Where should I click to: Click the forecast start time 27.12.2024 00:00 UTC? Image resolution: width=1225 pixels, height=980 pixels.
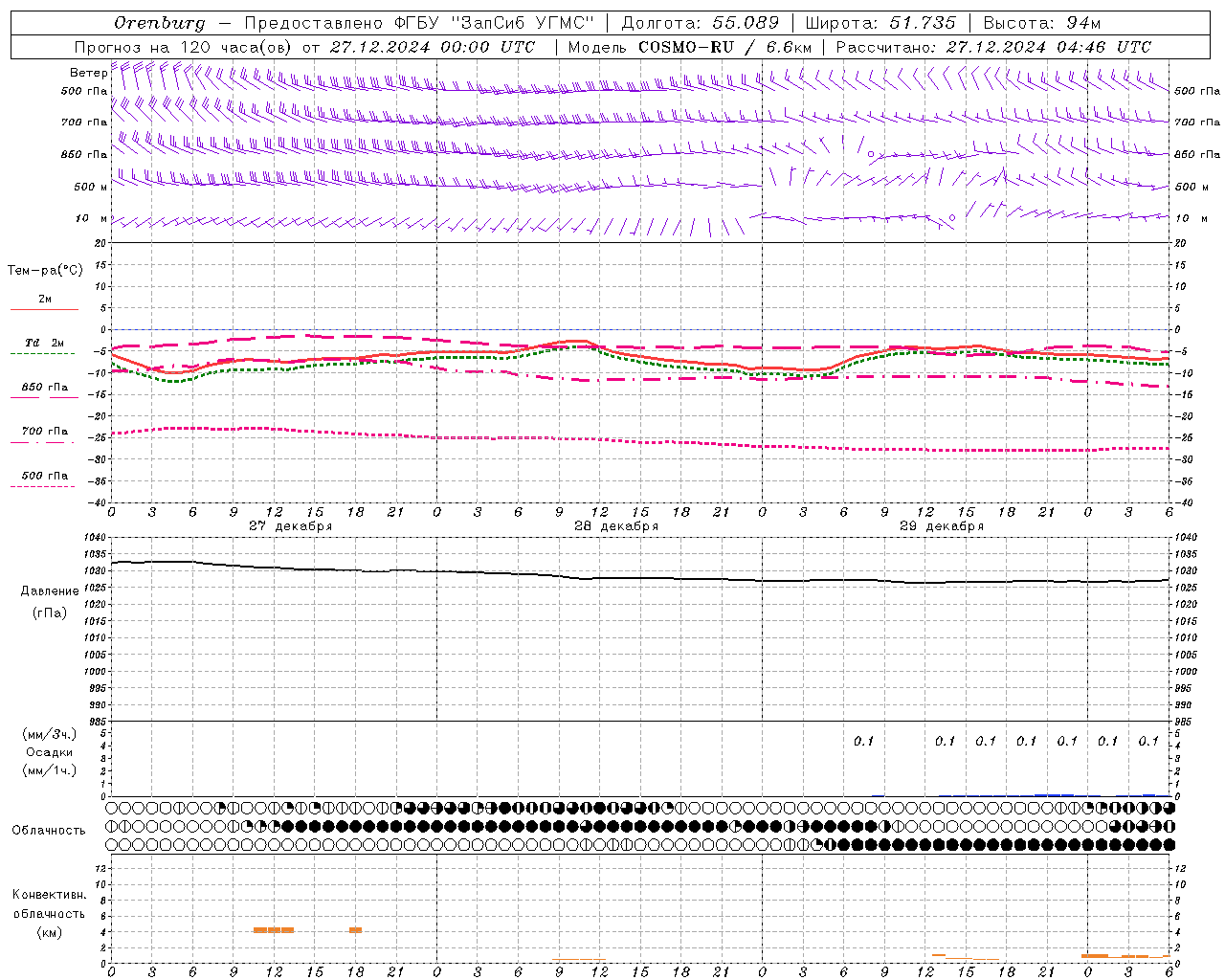[432, 47]
